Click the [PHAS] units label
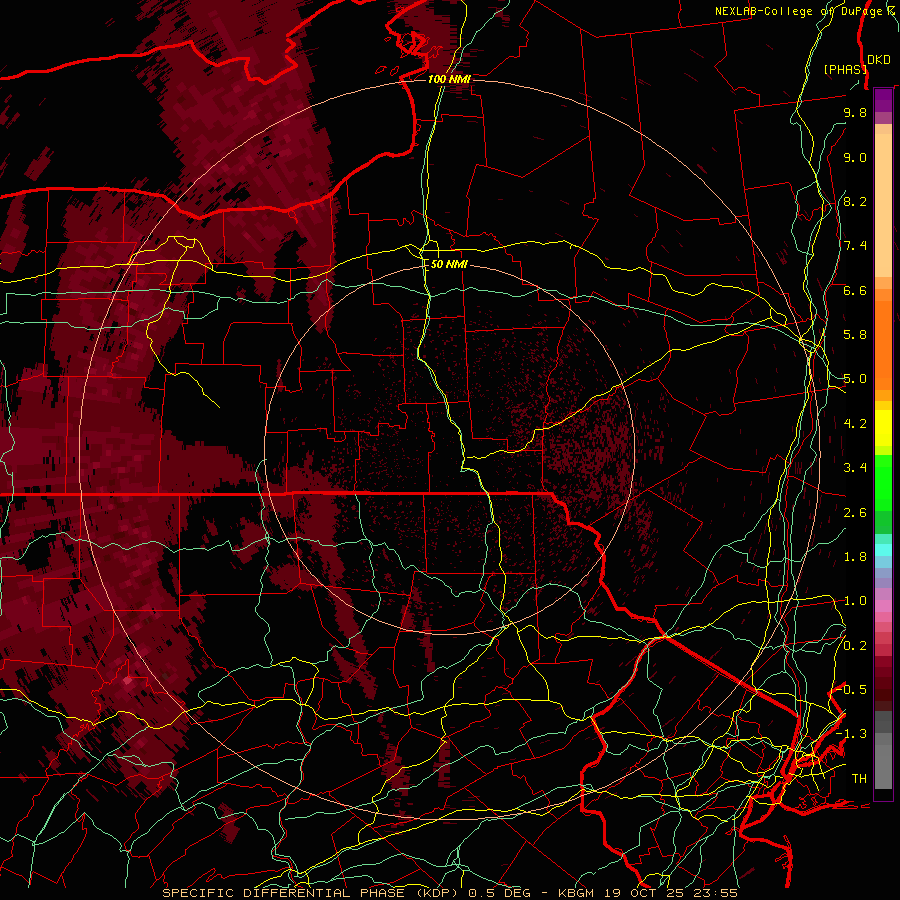Image resolution: width=900 pixels, height=900 pixels. (x=845, y=69)
